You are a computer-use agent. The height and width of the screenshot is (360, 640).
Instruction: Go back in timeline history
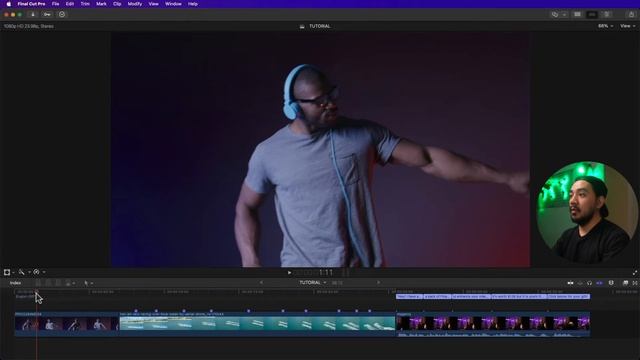[x=261, y=282]
